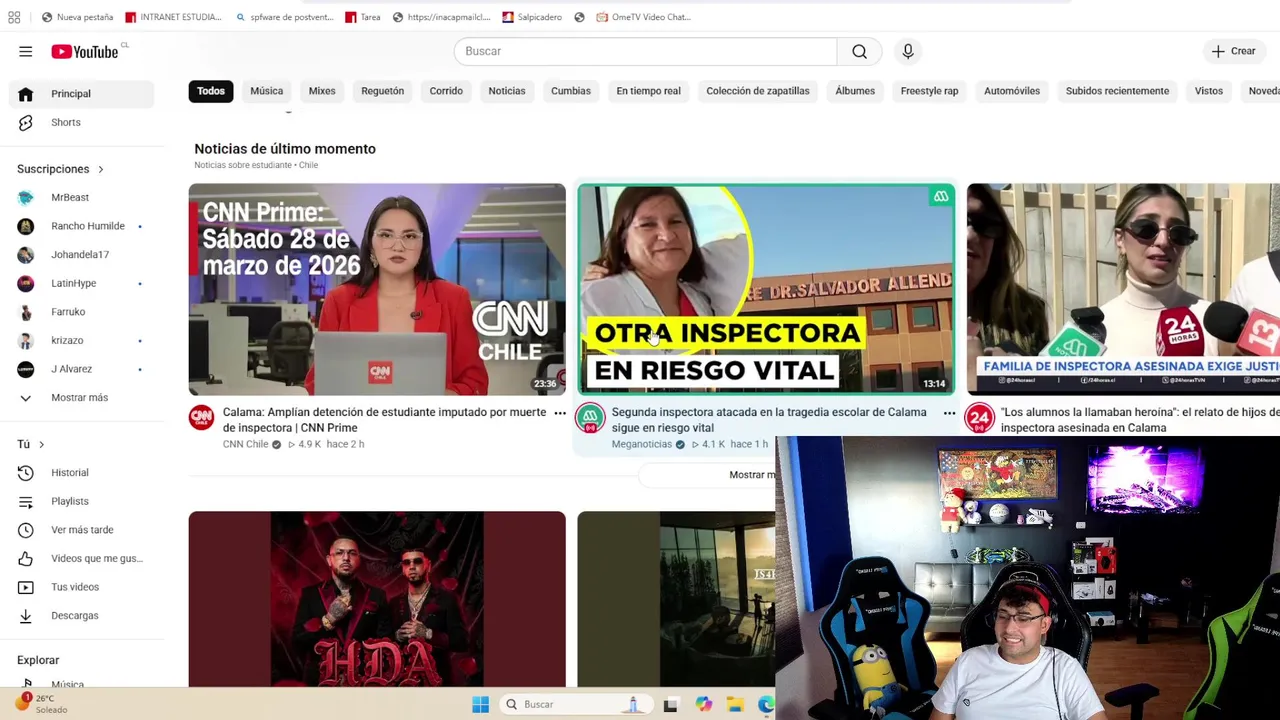Focus the YouTube Buscar search field

pos(645,51)
